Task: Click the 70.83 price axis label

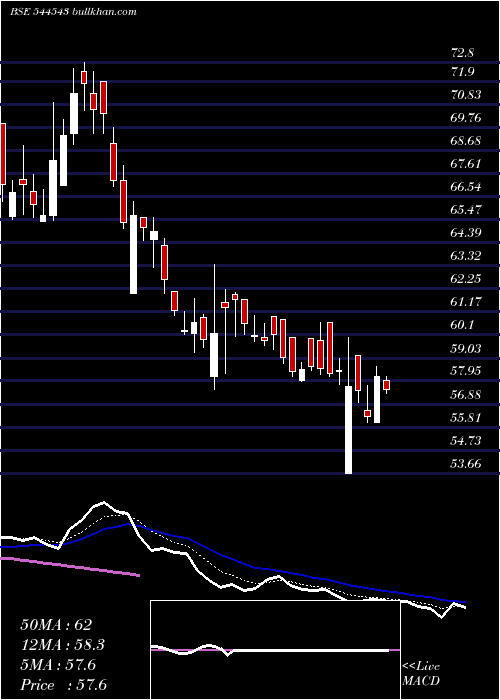Action: [466, 95]
